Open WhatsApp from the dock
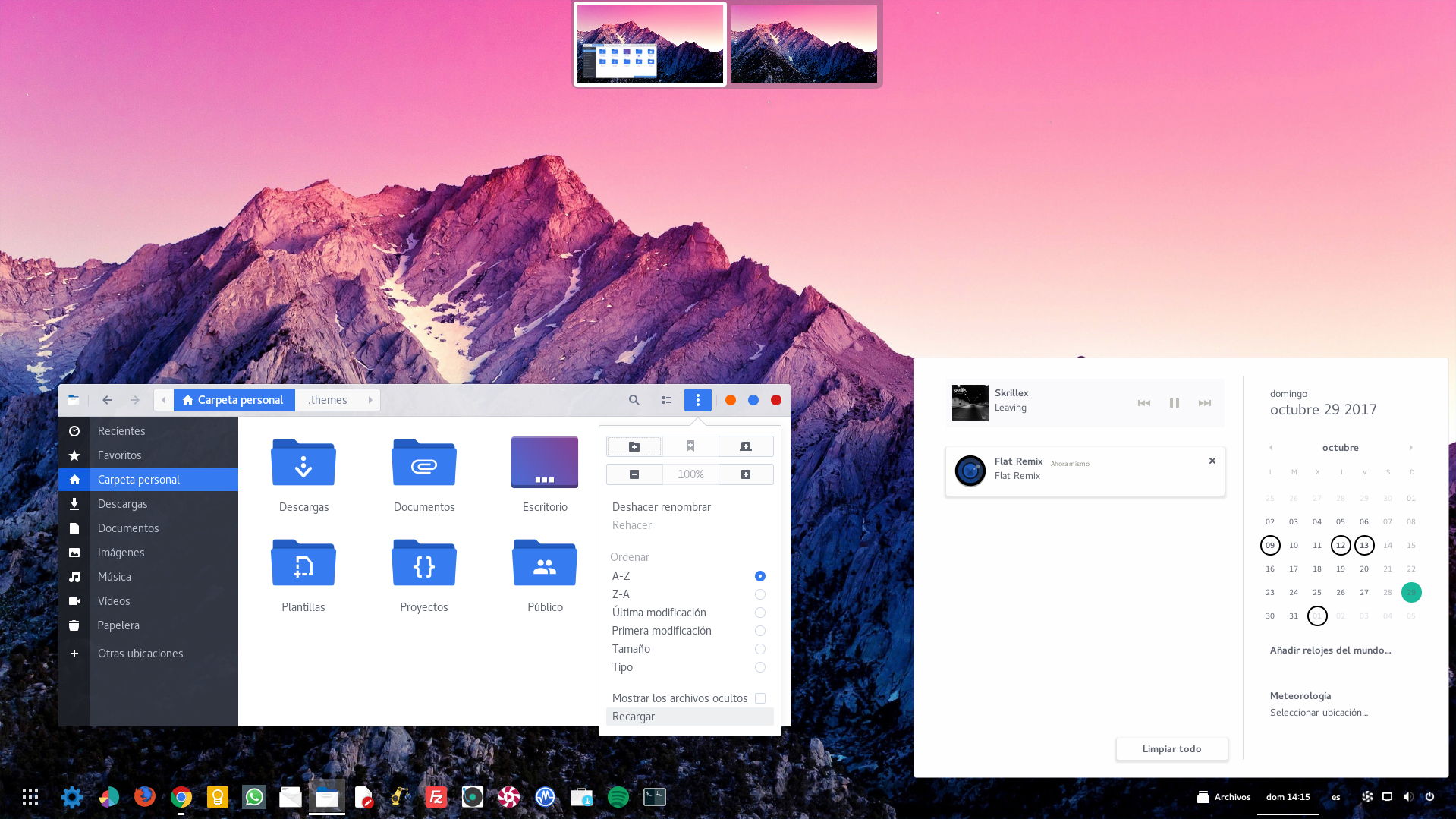This screenshot has height=819, width=1456. pyautogui.click(x=254, y=797)
